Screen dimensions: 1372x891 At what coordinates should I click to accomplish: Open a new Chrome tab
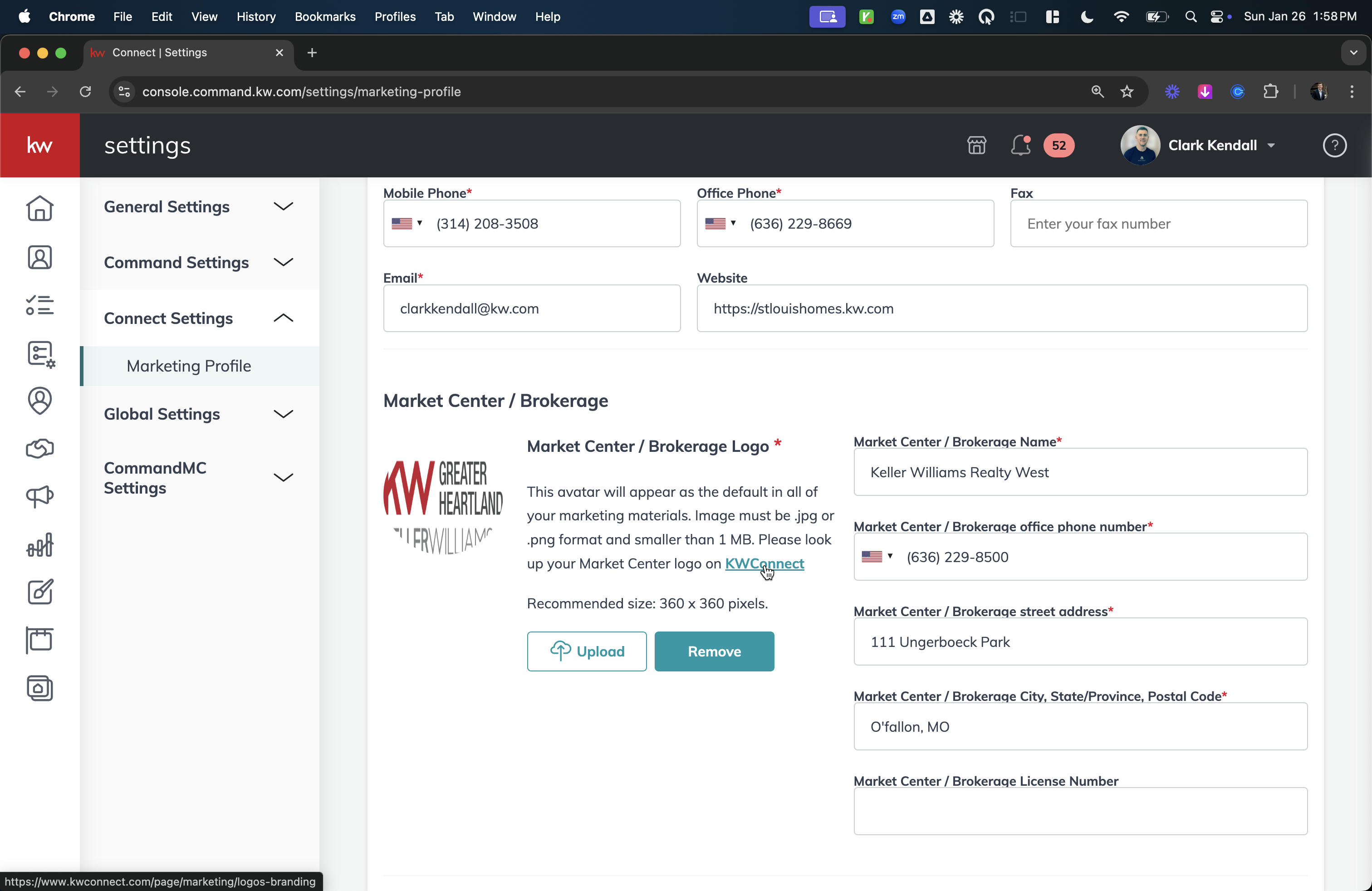(x=312, y=53)
